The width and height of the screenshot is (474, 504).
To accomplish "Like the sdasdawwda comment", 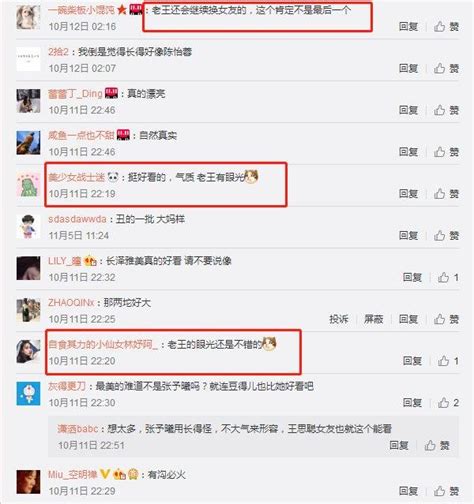I will pos(446,236).
